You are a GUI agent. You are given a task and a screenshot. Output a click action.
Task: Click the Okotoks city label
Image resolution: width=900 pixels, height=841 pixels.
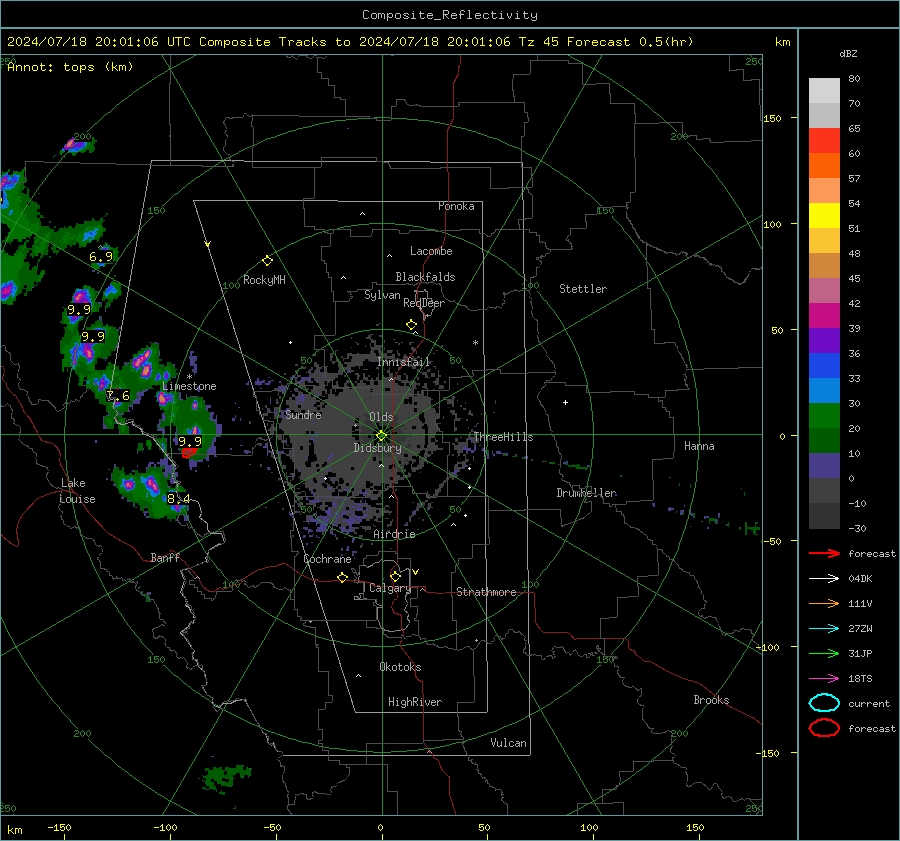coord(400,667)
